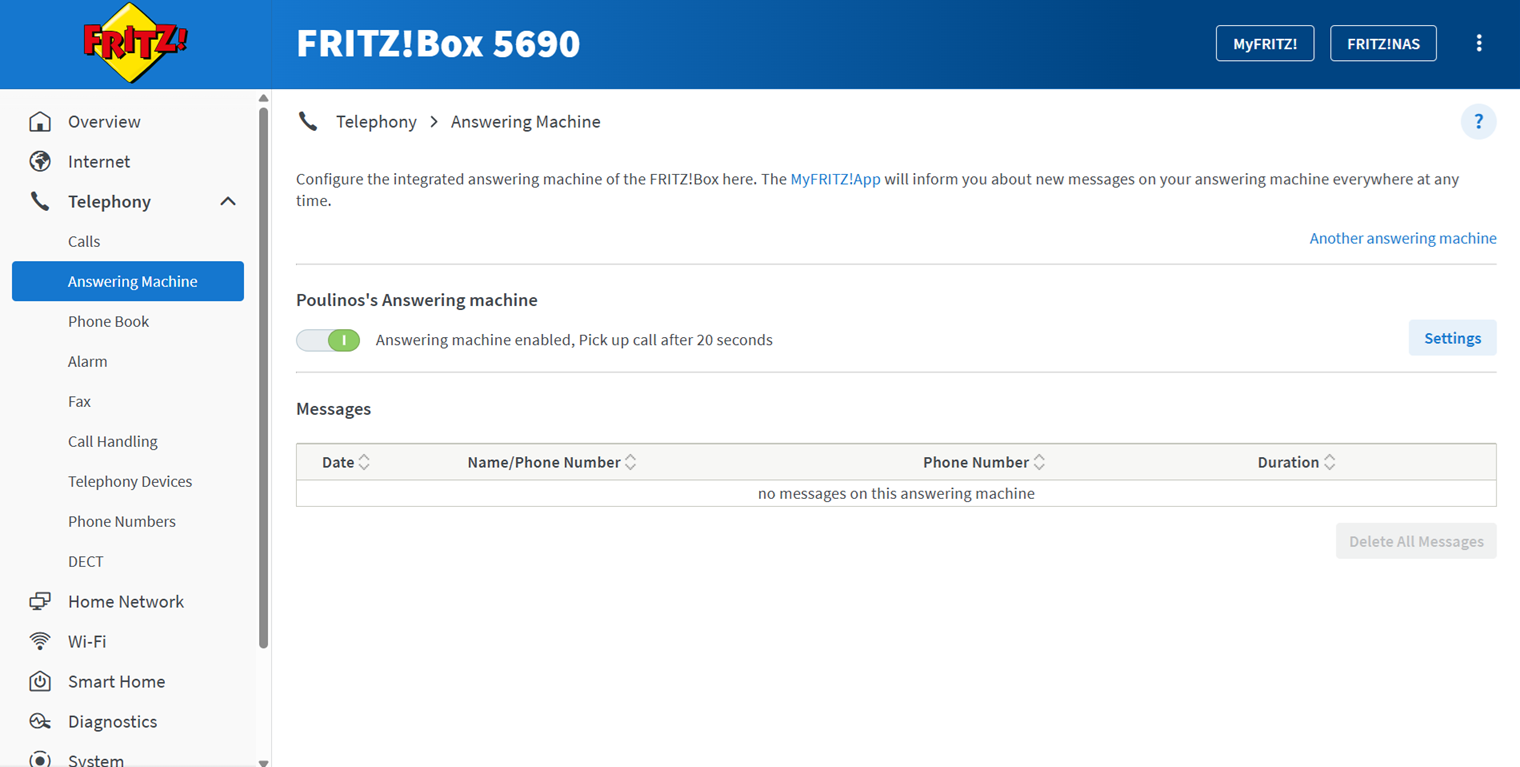Image resolution: width=1520 pixels, height=767 pixels.
Task: Open the DECT submenu item
Action: click(86, 562)
